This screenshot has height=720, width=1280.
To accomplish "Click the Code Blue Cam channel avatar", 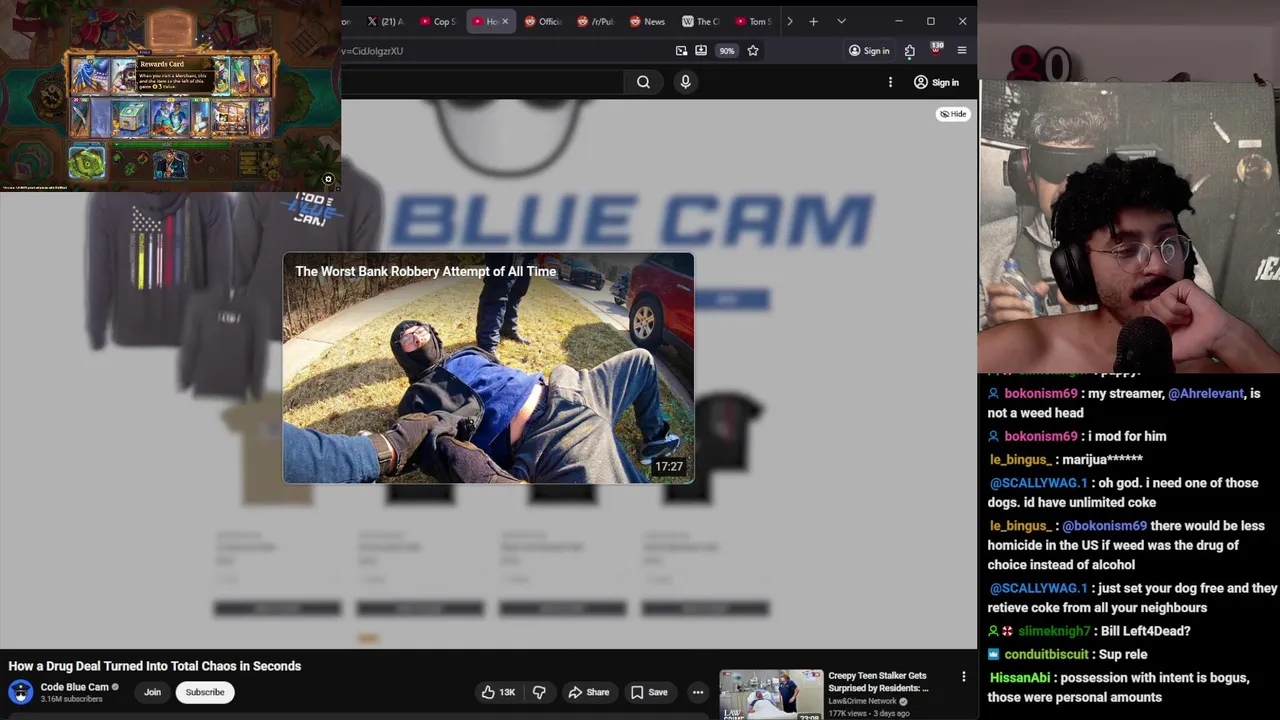I will 21,692.
